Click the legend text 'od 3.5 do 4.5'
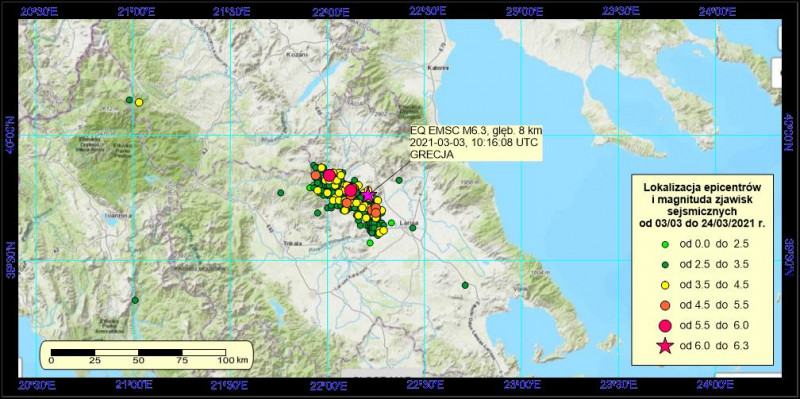Viewport: 800px width, 399px height. tap(713, 285)
